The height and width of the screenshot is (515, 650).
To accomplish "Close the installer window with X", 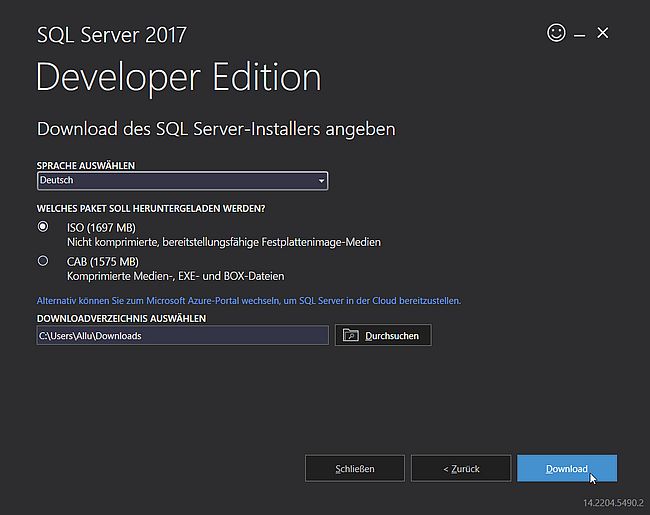I will [x=602, y=33].
